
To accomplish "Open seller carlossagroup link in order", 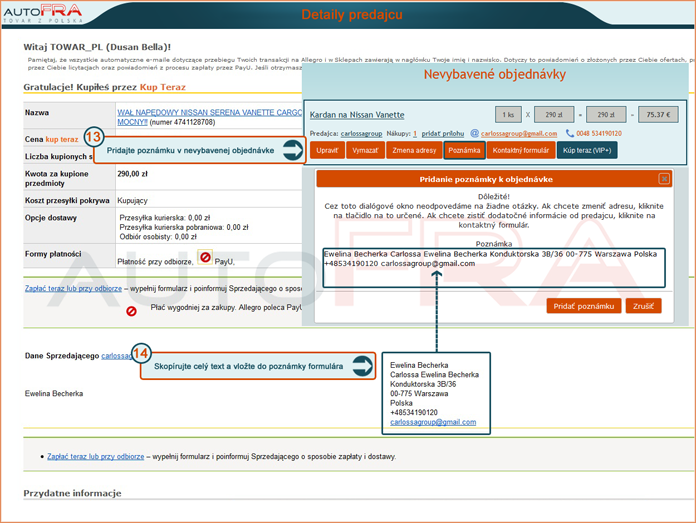I will (x=361, y=134).
